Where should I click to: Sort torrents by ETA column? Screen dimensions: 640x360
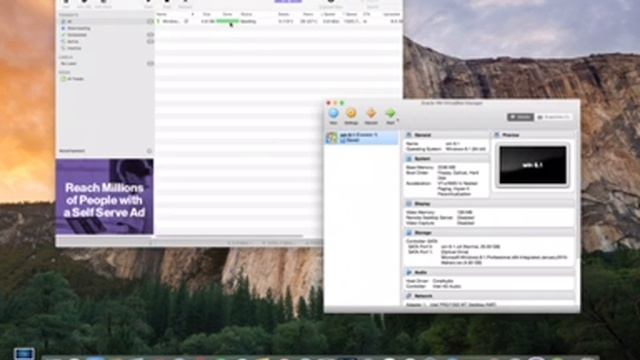click(x=367, y=14)
